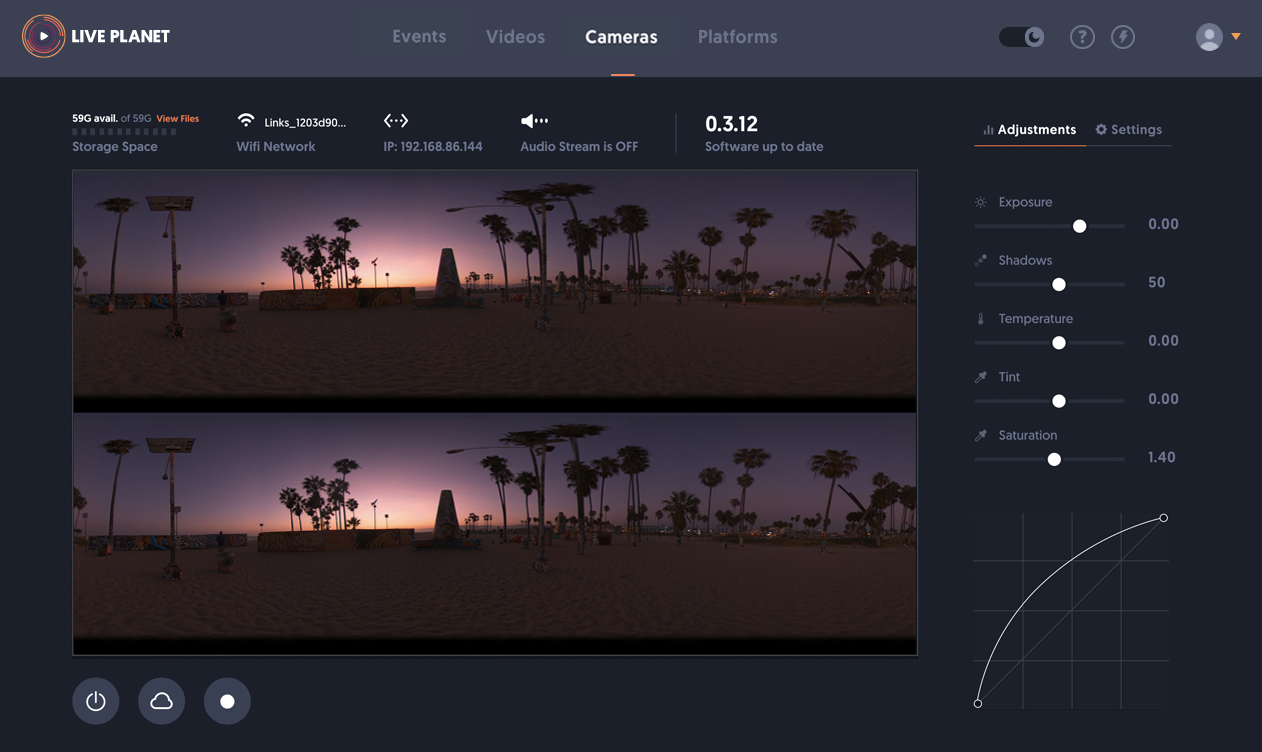The height and width of the screenshot is (752, 1262).
Task: Toggle the dark mode switch
Action: coord(1021,37)
